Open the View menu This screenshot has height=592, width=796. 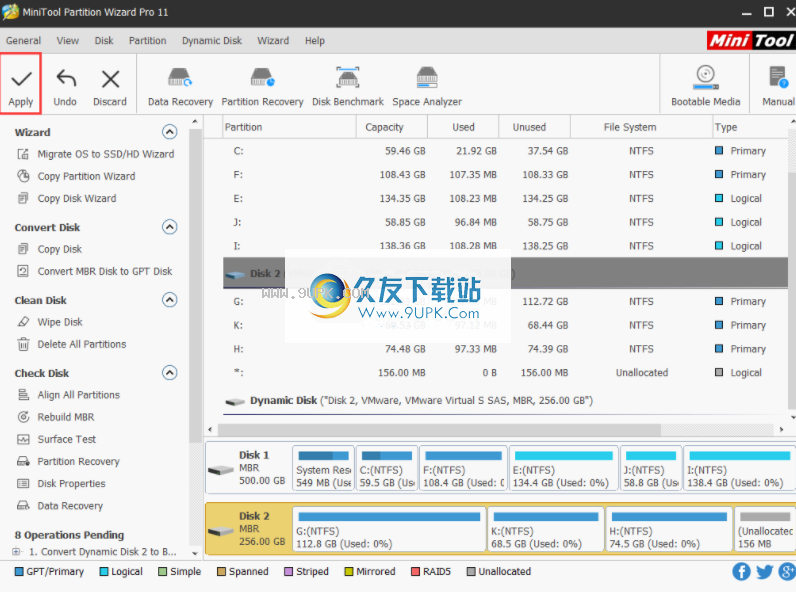(x=68, y=41)
